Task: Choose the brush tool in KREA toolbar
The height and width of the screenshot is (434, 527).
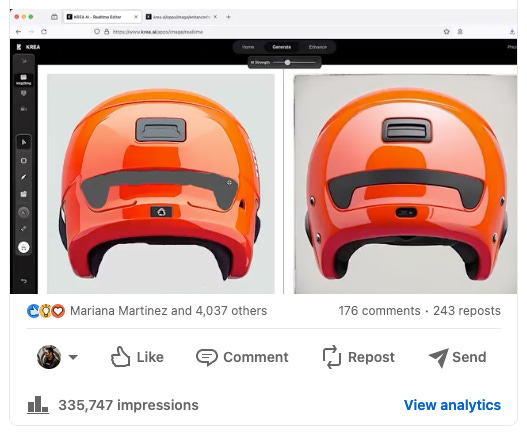Action: click(24, 177)
